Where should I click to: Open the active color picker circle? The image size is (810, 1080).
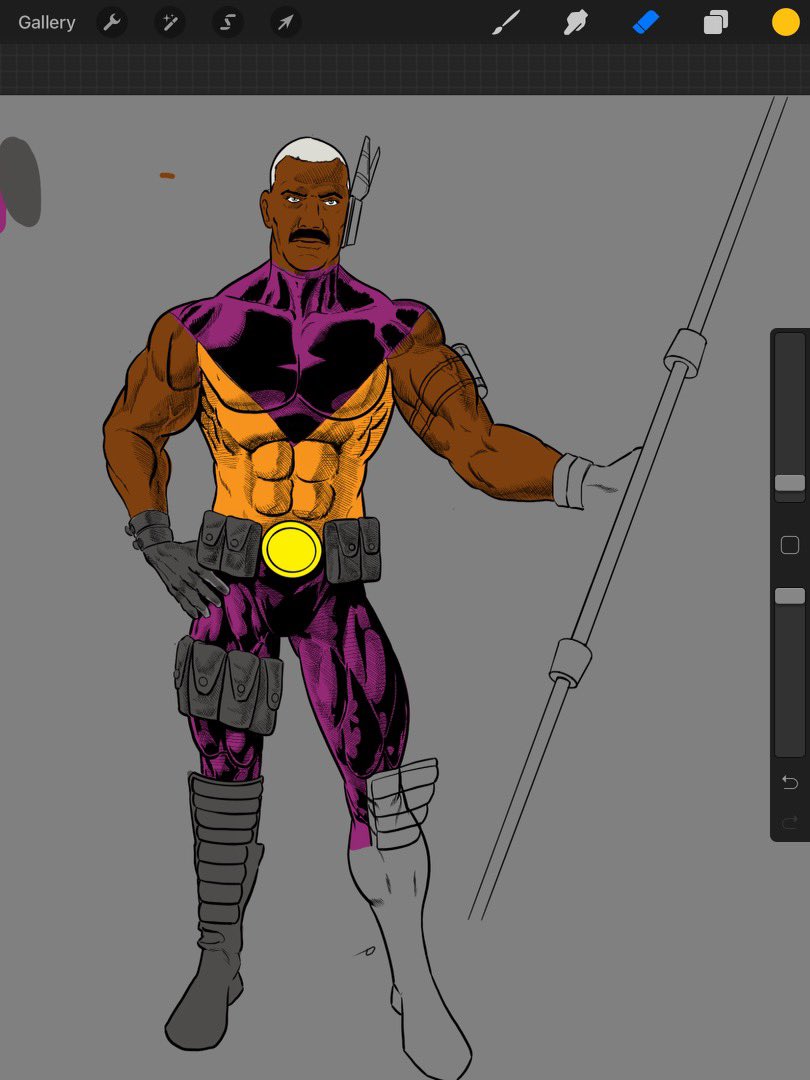[785, 22]
